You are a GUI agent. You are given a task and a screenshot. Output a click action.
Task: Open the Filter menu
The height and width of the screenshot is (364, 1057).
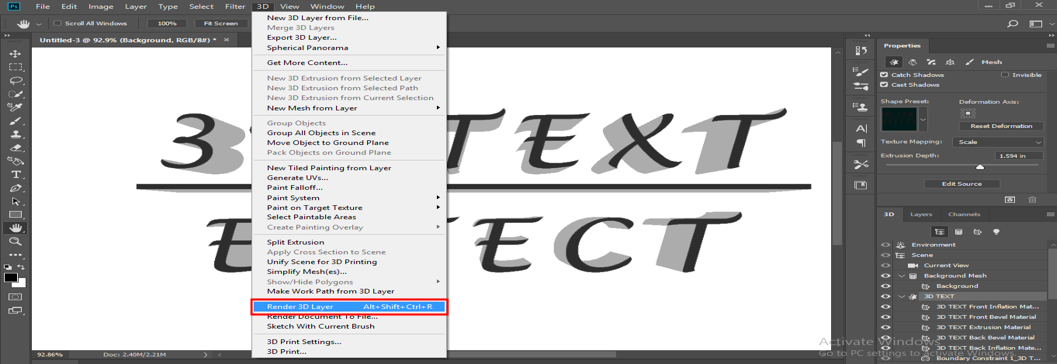pos(235,6)
